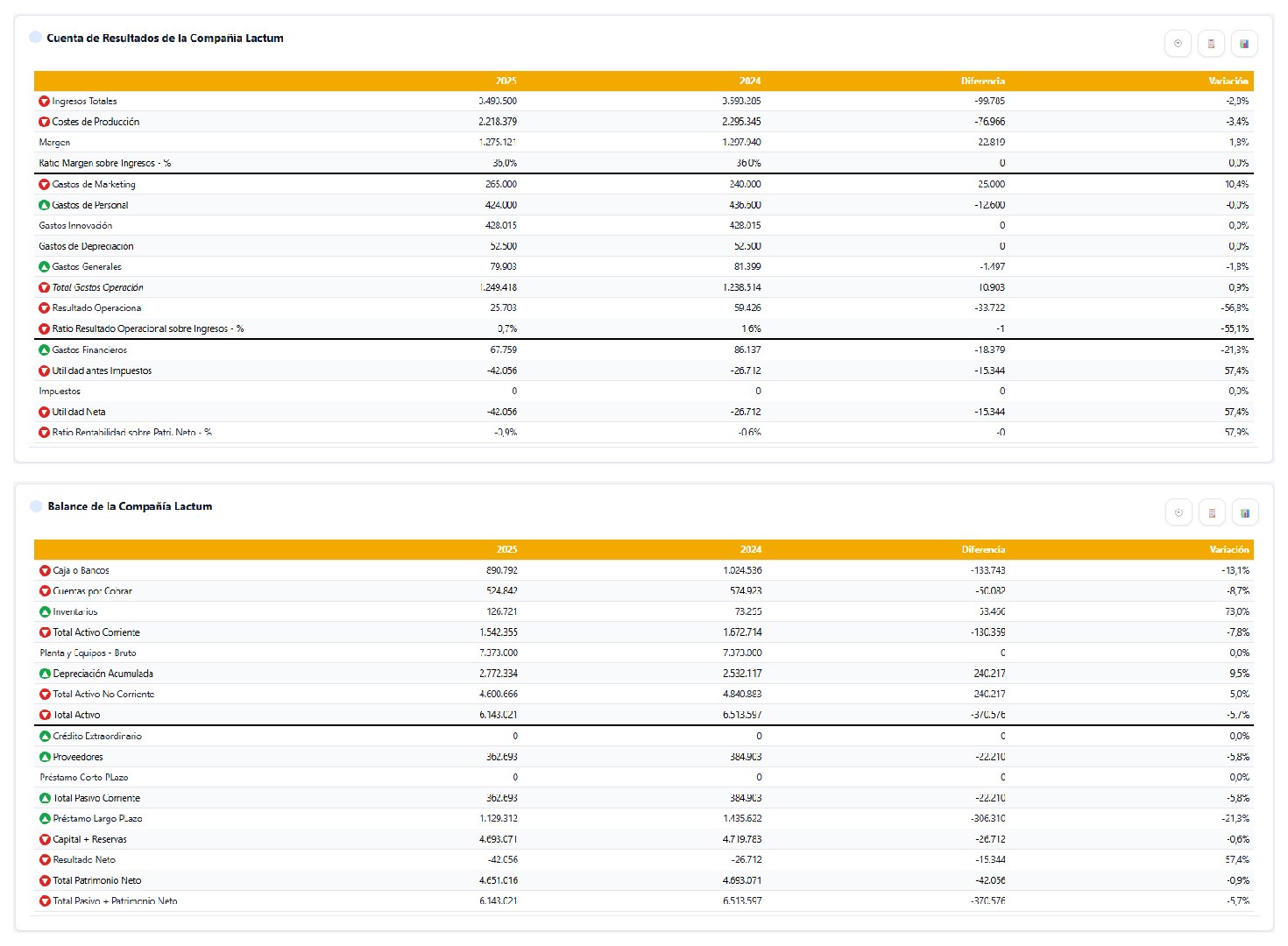Click the red down indicator beside Ingresos Totales

(x=45, y=102)
